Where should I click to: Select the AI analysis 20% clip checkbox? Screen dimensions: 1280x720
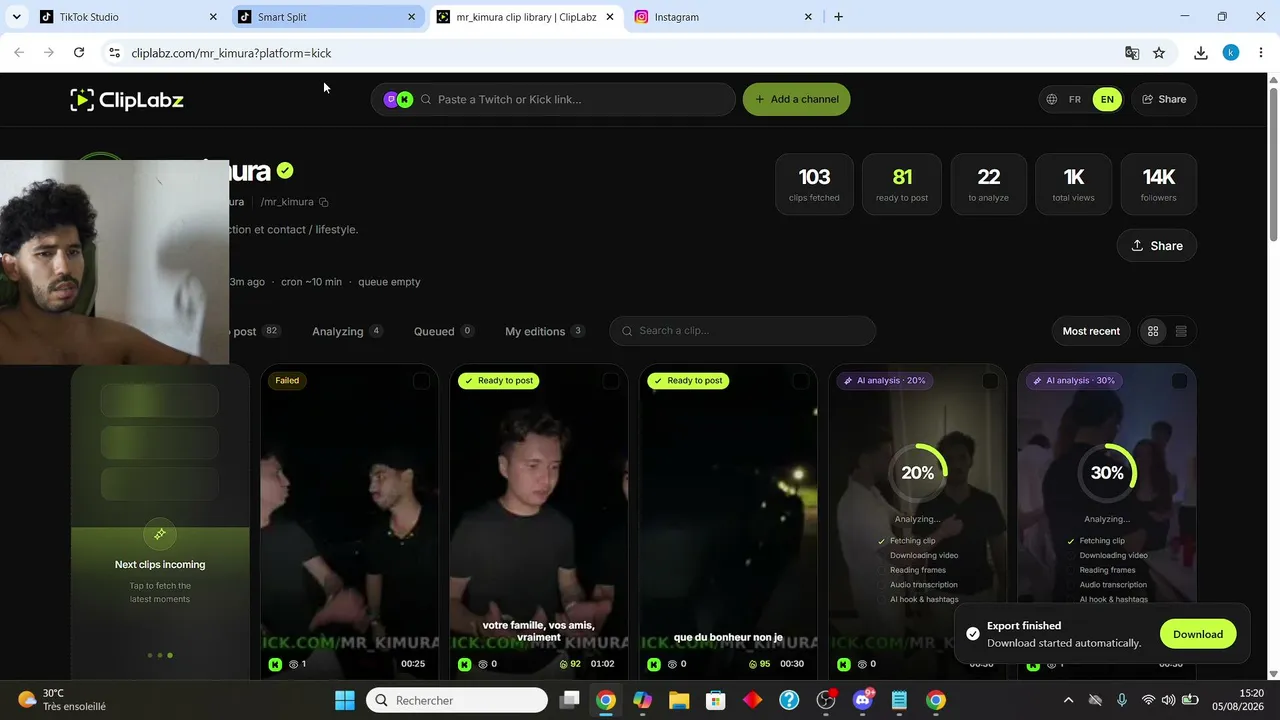click(989, 381)
